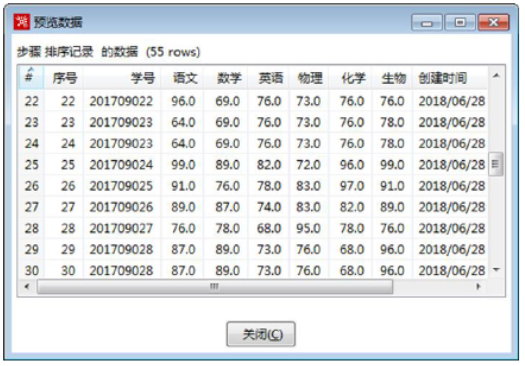The image size is (525, 366).
Task: Select 学号 201709028 in row 30
Action: (121, 271)
